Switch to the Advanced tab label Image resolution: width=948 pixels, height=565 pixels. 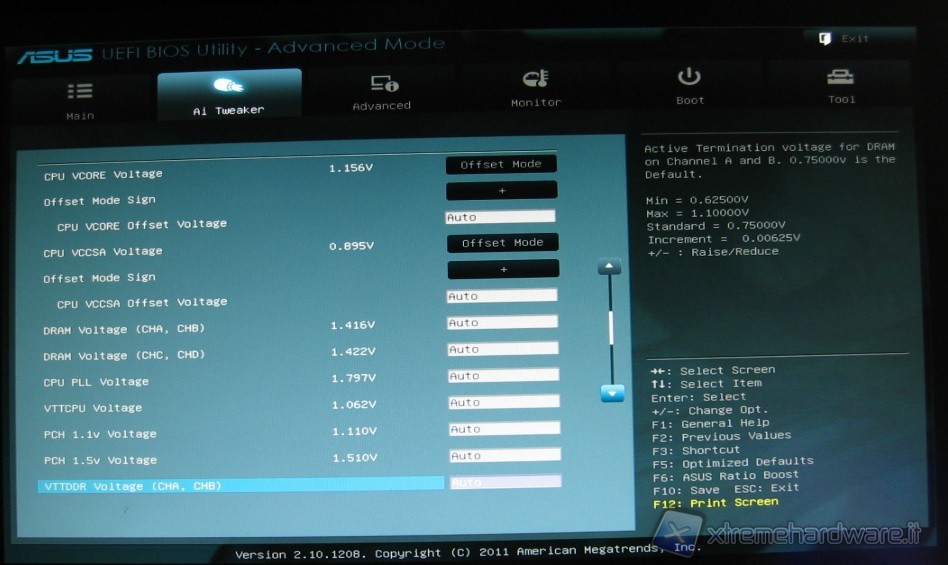click(382, 106)
